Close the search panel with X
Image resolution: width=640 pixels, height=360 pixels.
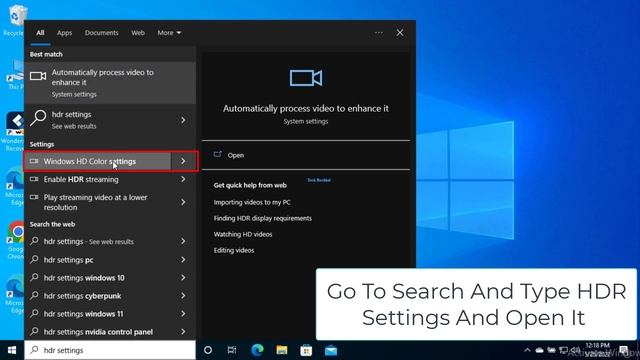(400, 33)
